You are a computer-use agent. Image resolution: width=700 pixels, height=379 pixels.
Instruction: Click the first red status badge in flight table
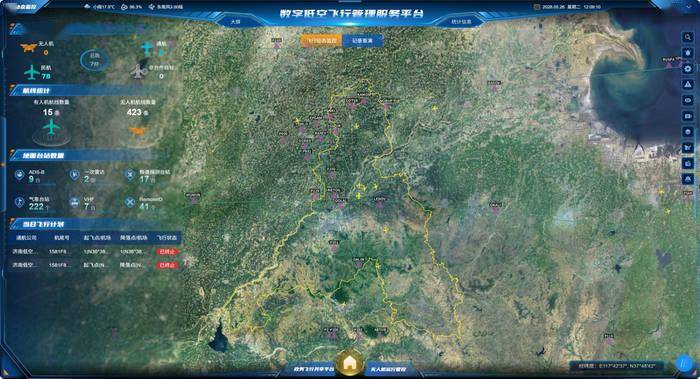pos(167,252)
